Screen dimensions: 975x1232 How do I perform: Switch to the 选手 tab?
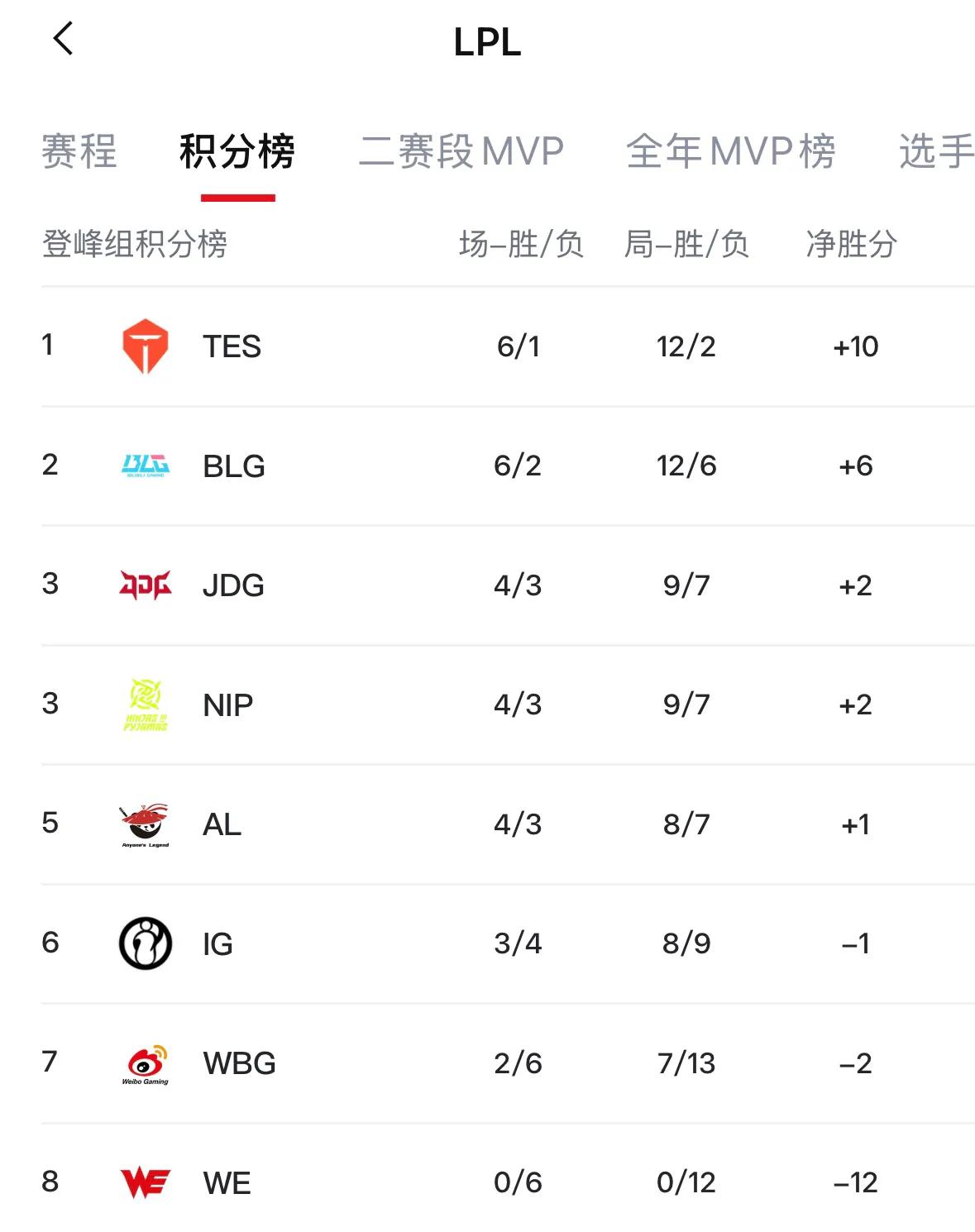pyautogui.click(x=936, y=152)
